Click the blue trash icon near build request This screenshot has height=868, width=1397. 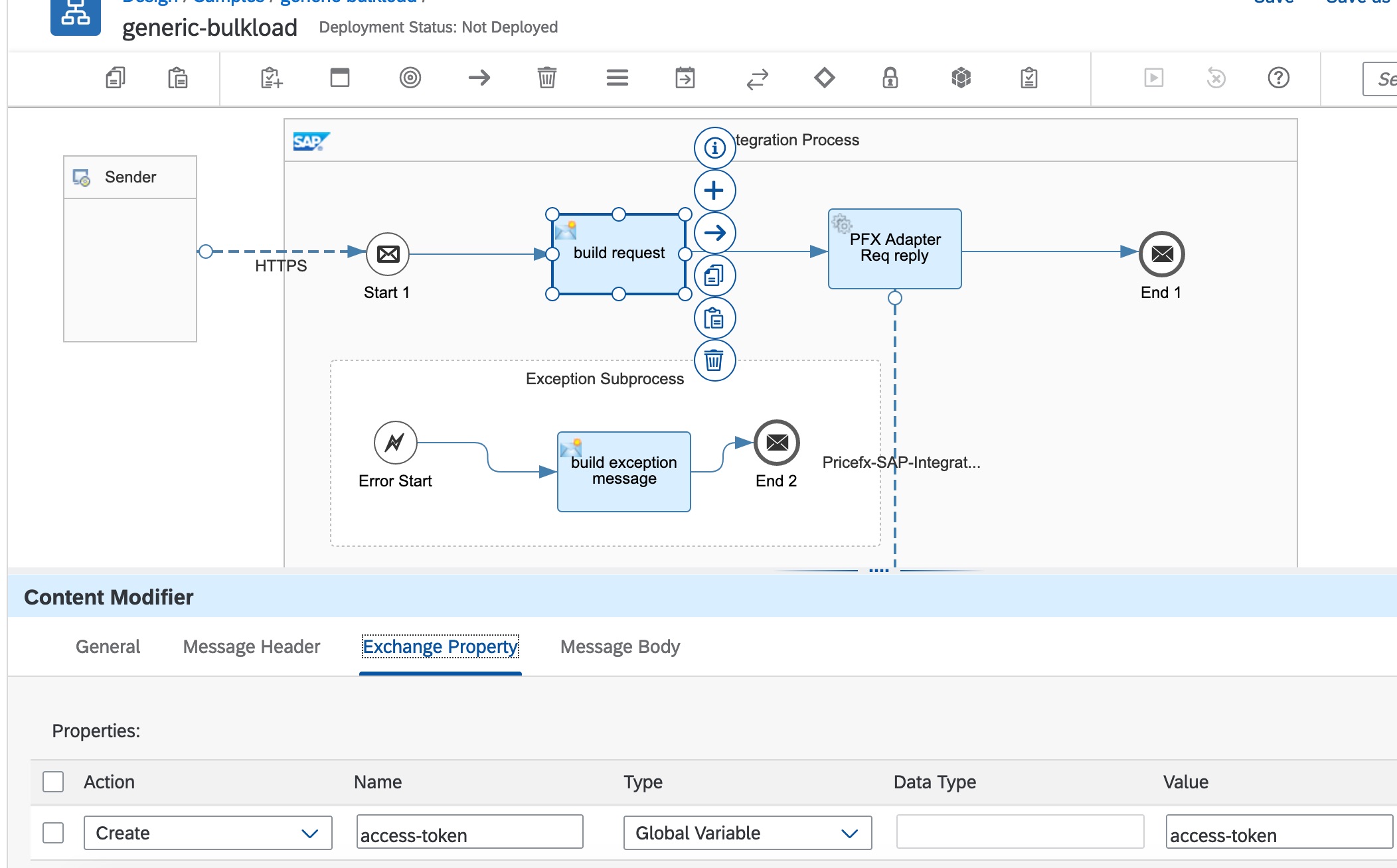click(714, 361)
